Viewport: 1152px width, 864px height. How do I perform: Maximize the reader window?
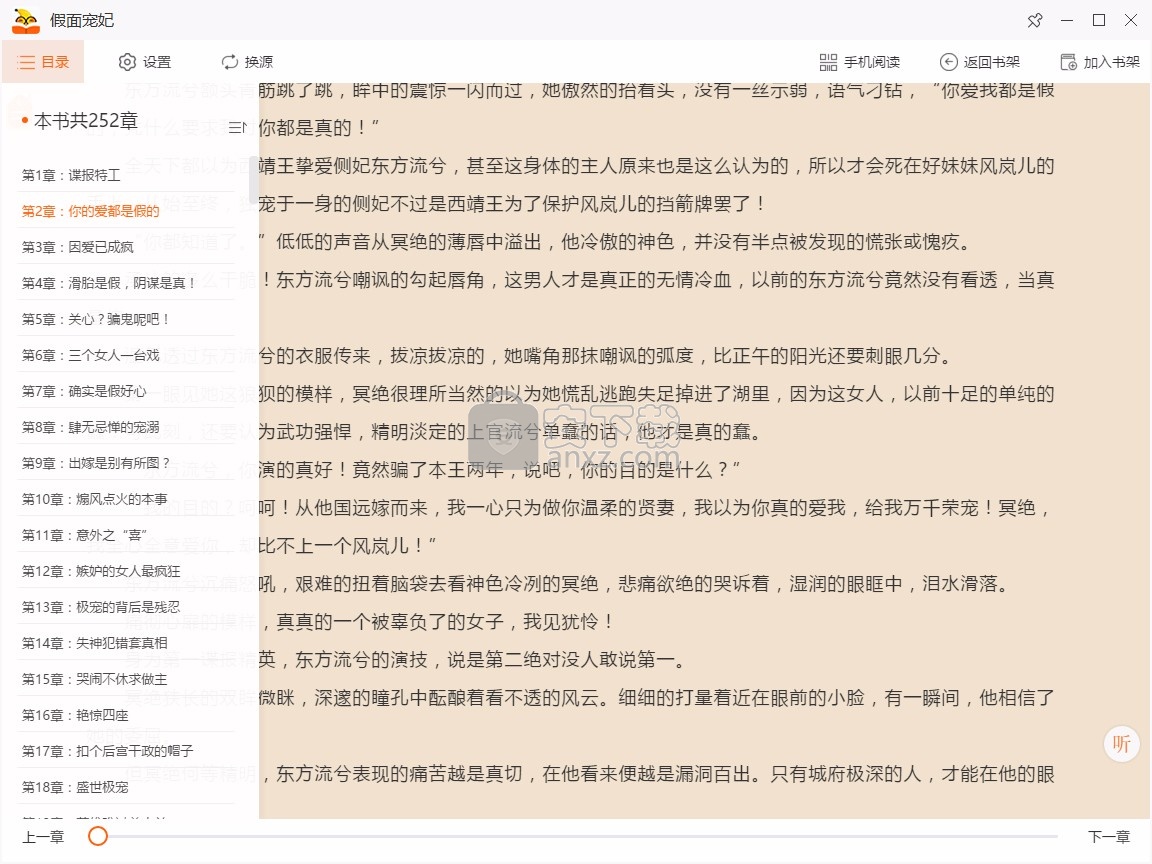pos(1099,21)
